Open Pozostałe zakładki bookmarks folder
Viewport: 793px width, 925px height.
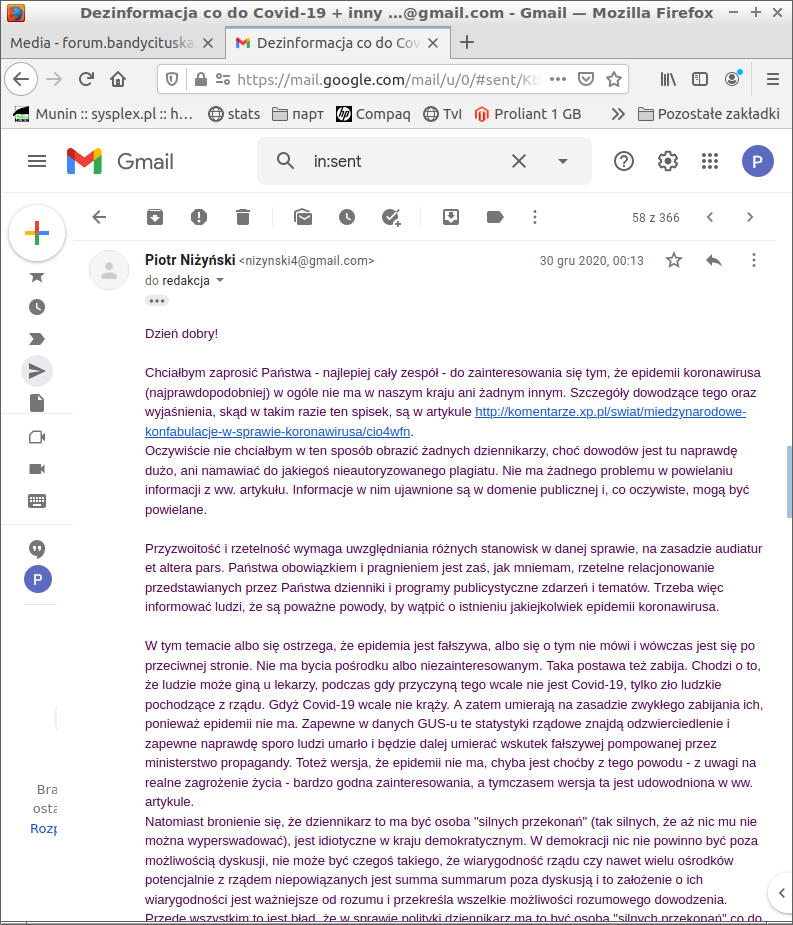tap(709, 114)
